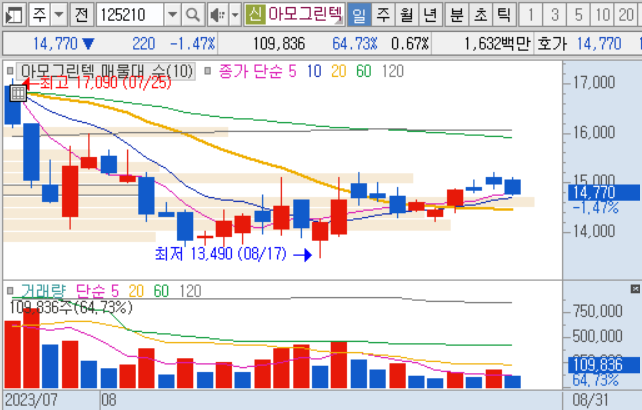Select the 5 interval button
The height and width of the screenshot is (410, 642).
tap(579, 15)
